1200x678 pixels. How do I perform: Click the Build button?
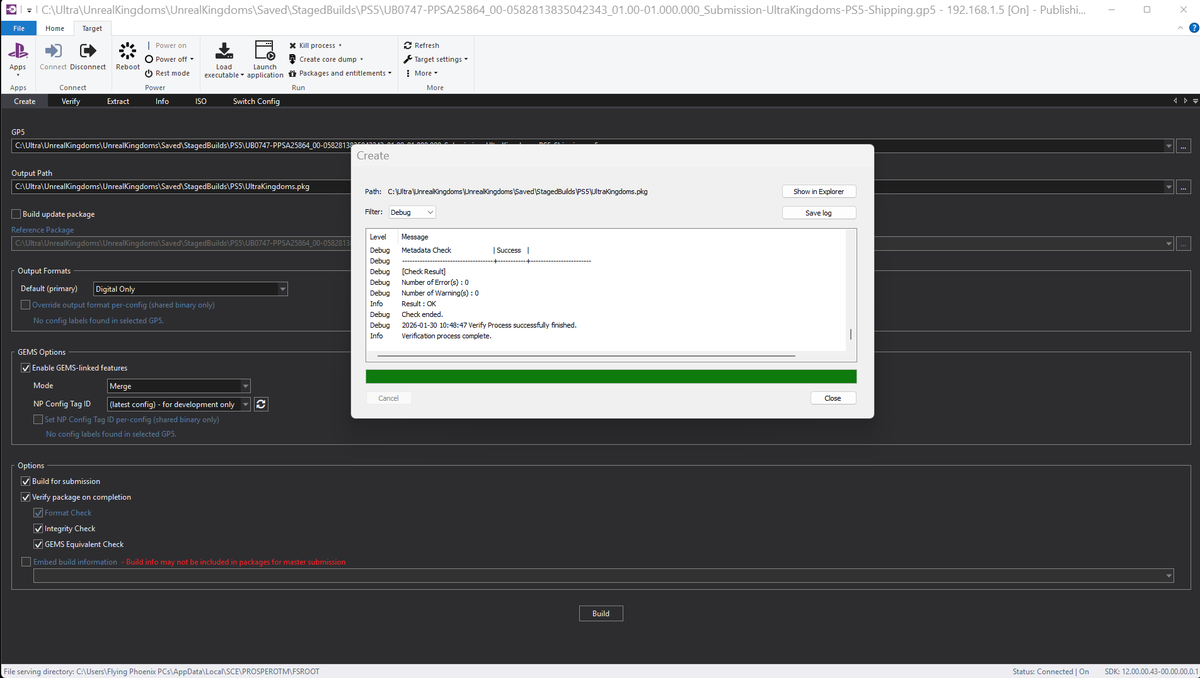tap(601, 613)
